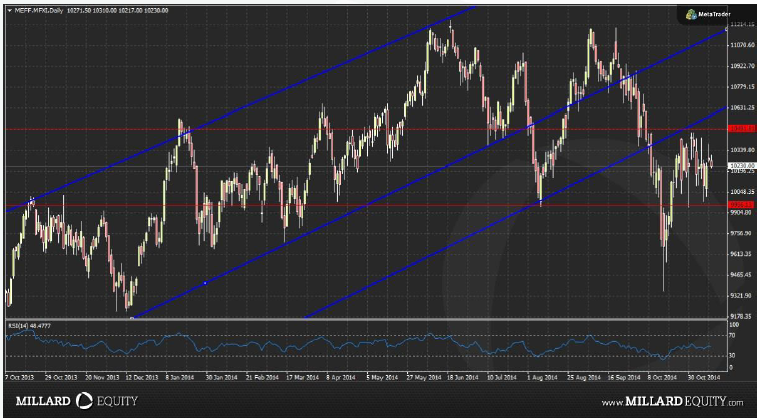
Task: Click the RSI 30 level label
Action: [732, 356]
